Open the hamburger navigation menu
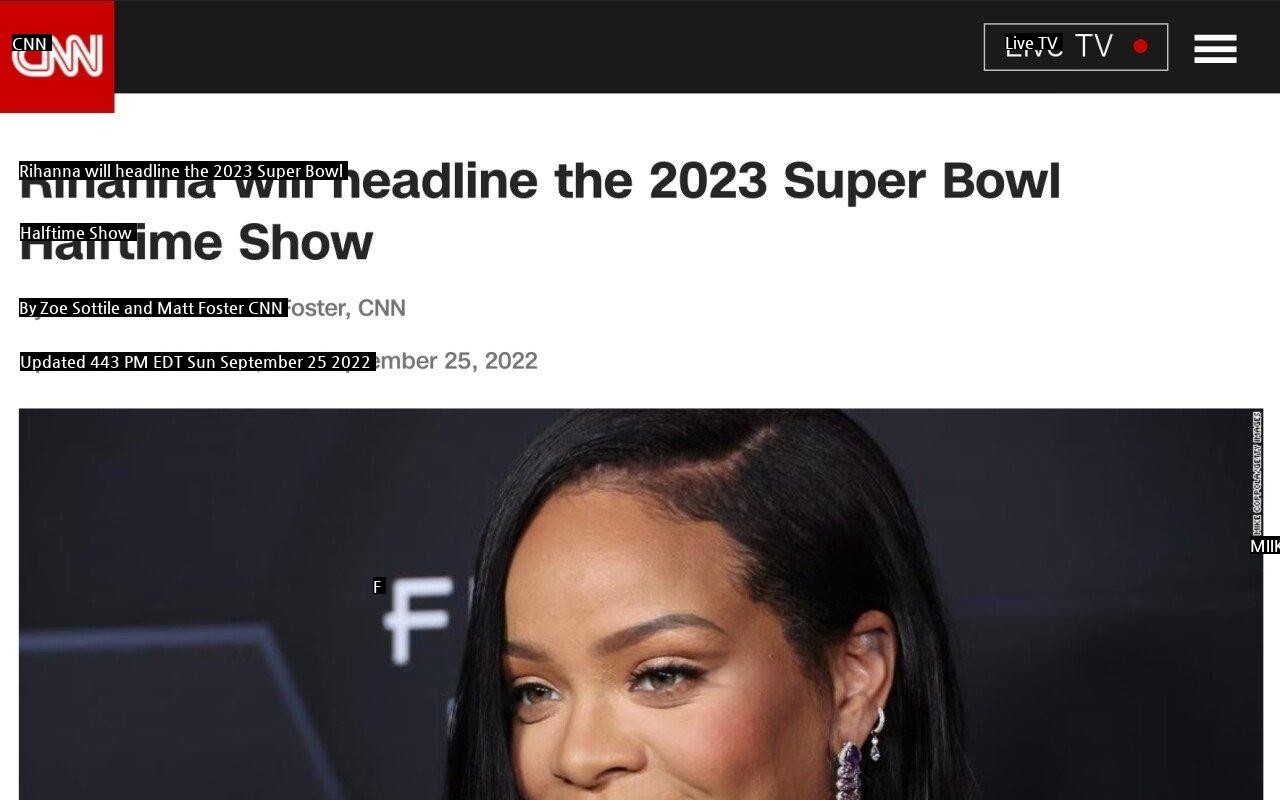The width and height of the screenshot is (1280, 800). pyautogui.click(x=1215, y=48)
